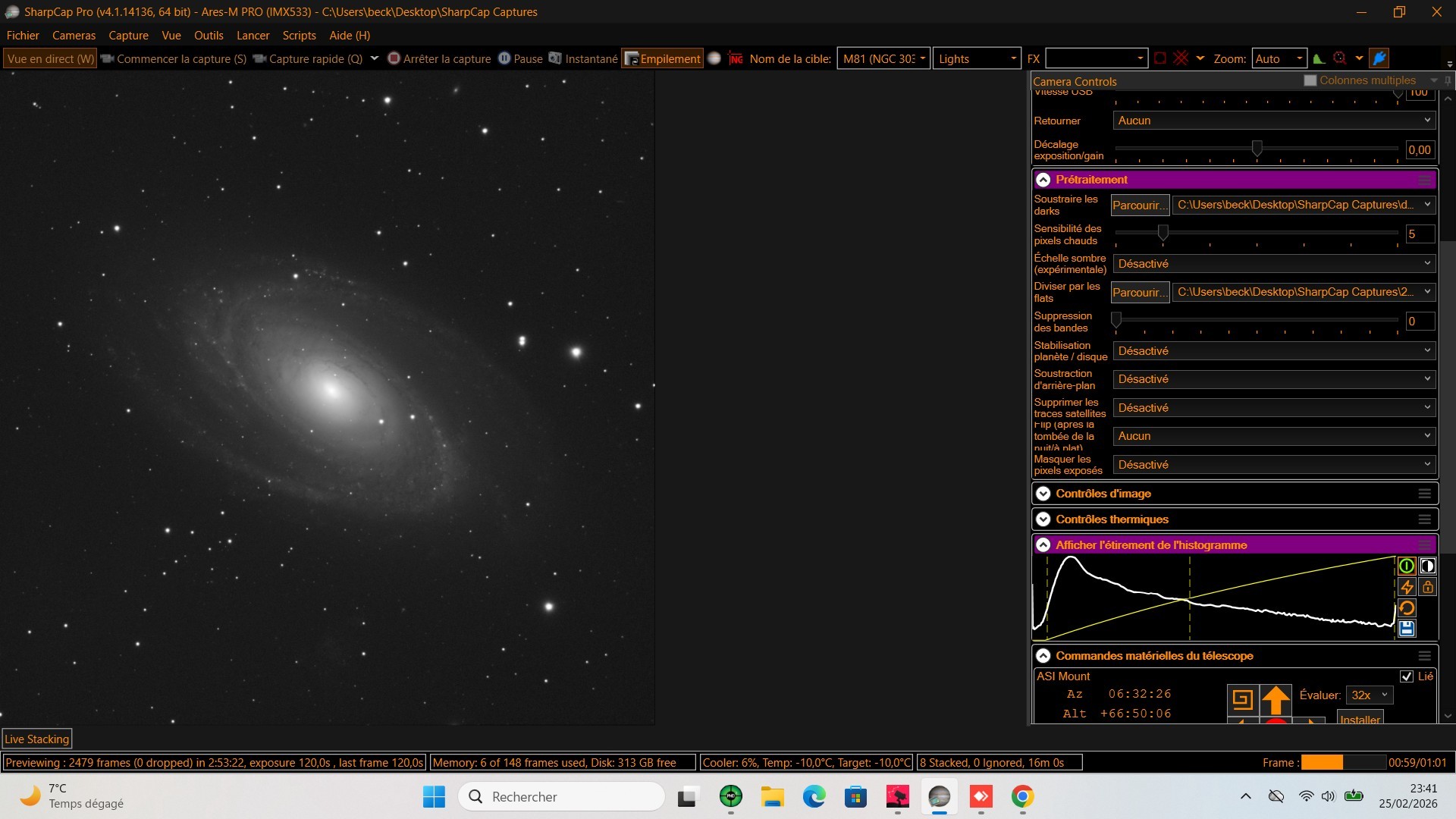
Task: Open the reticle options dropdown arrow
Action: pyautogui.click(x=1200, y=58)
